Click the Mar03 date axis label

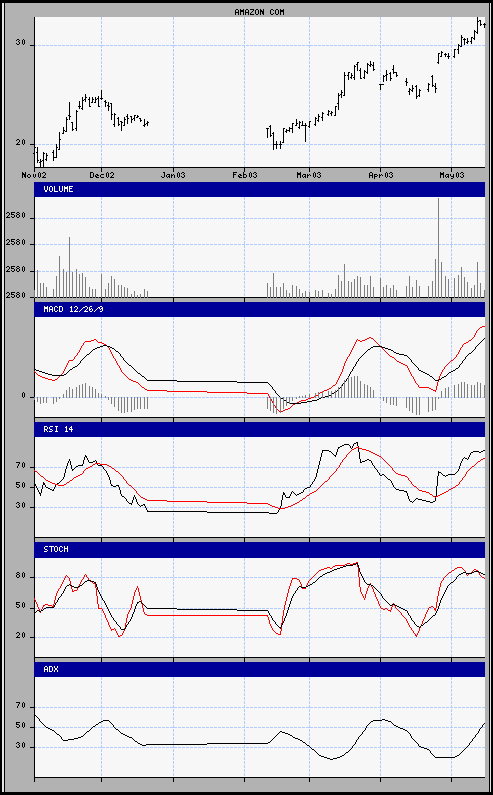coord(309,175)
